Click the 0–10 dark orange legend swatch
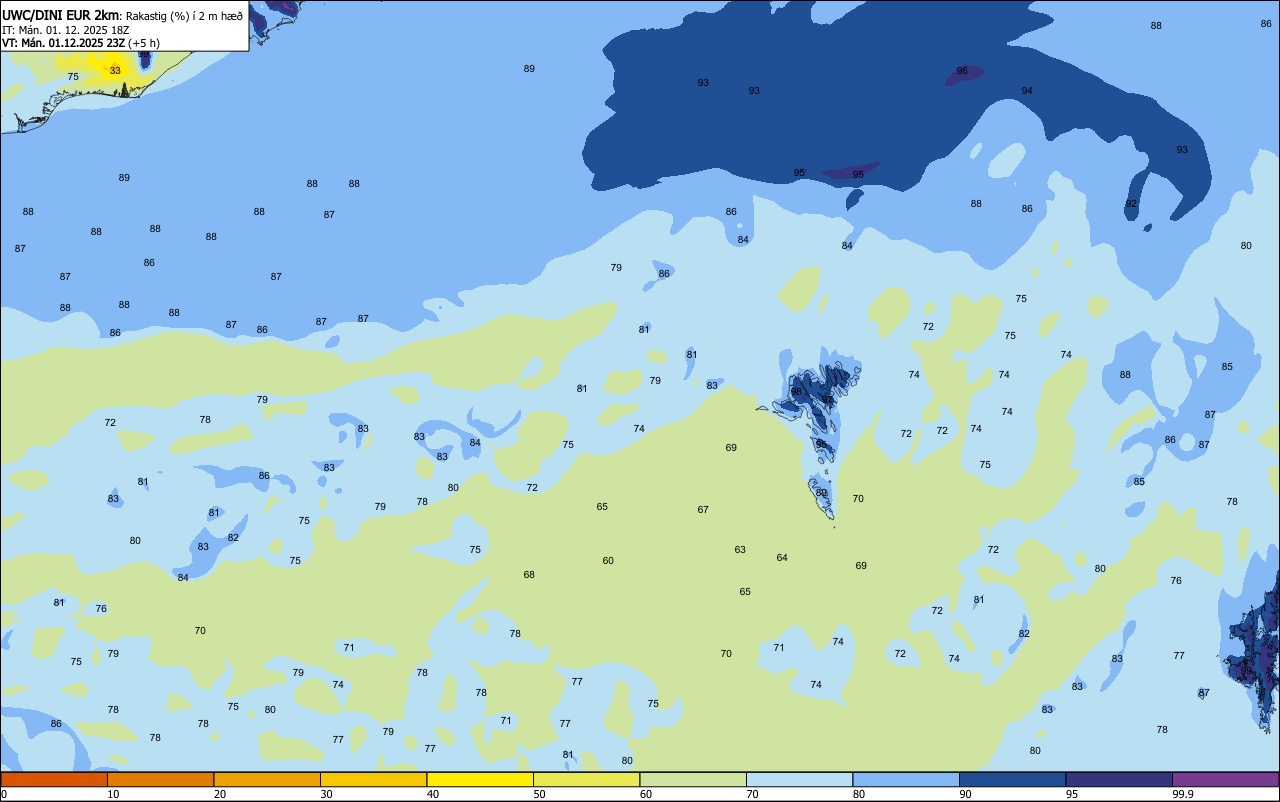The height and width of the screenshot is (802, 1280). click(x=54, y=779)
